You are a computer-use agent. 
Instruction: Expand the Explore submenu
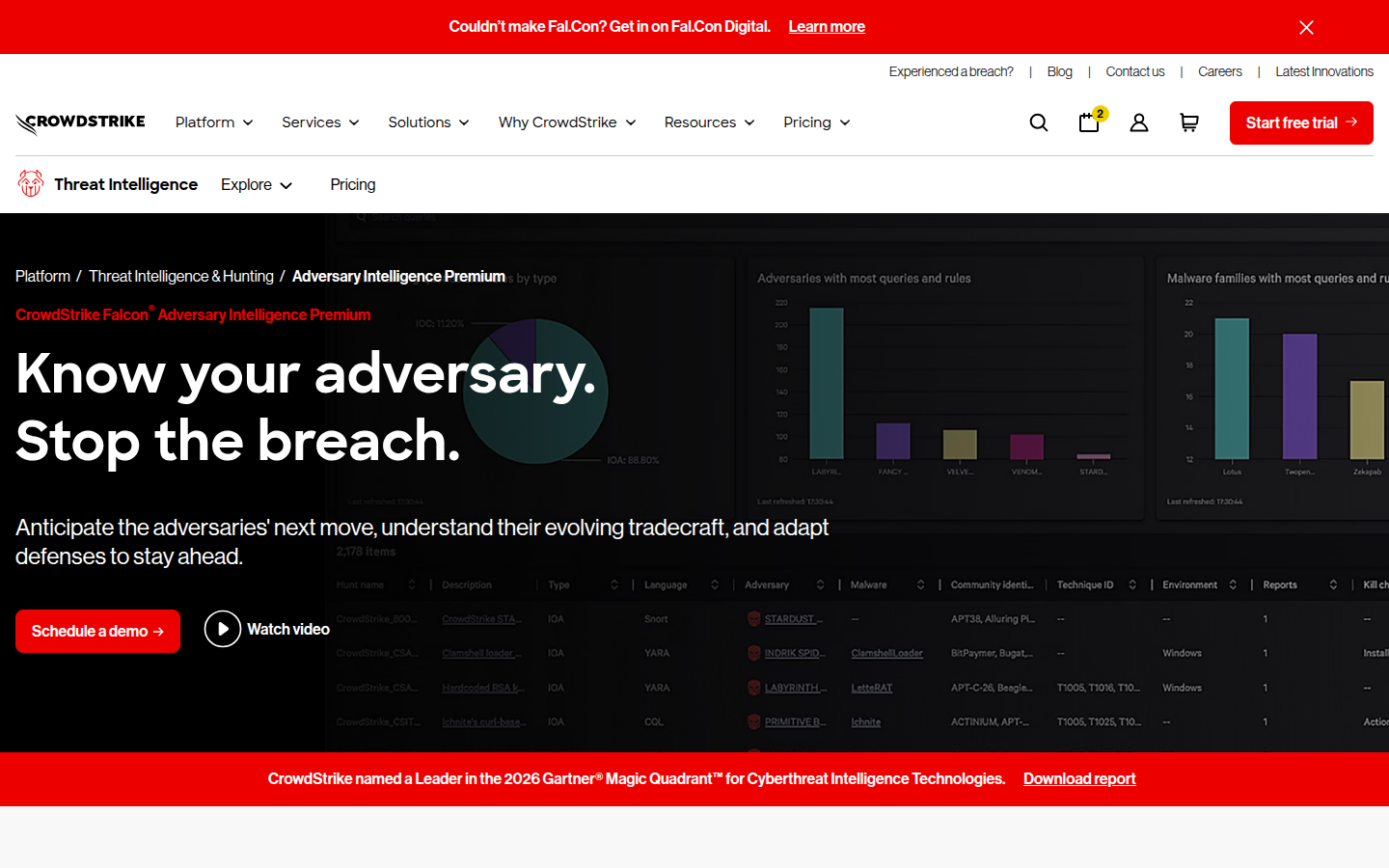click(257, 184)
